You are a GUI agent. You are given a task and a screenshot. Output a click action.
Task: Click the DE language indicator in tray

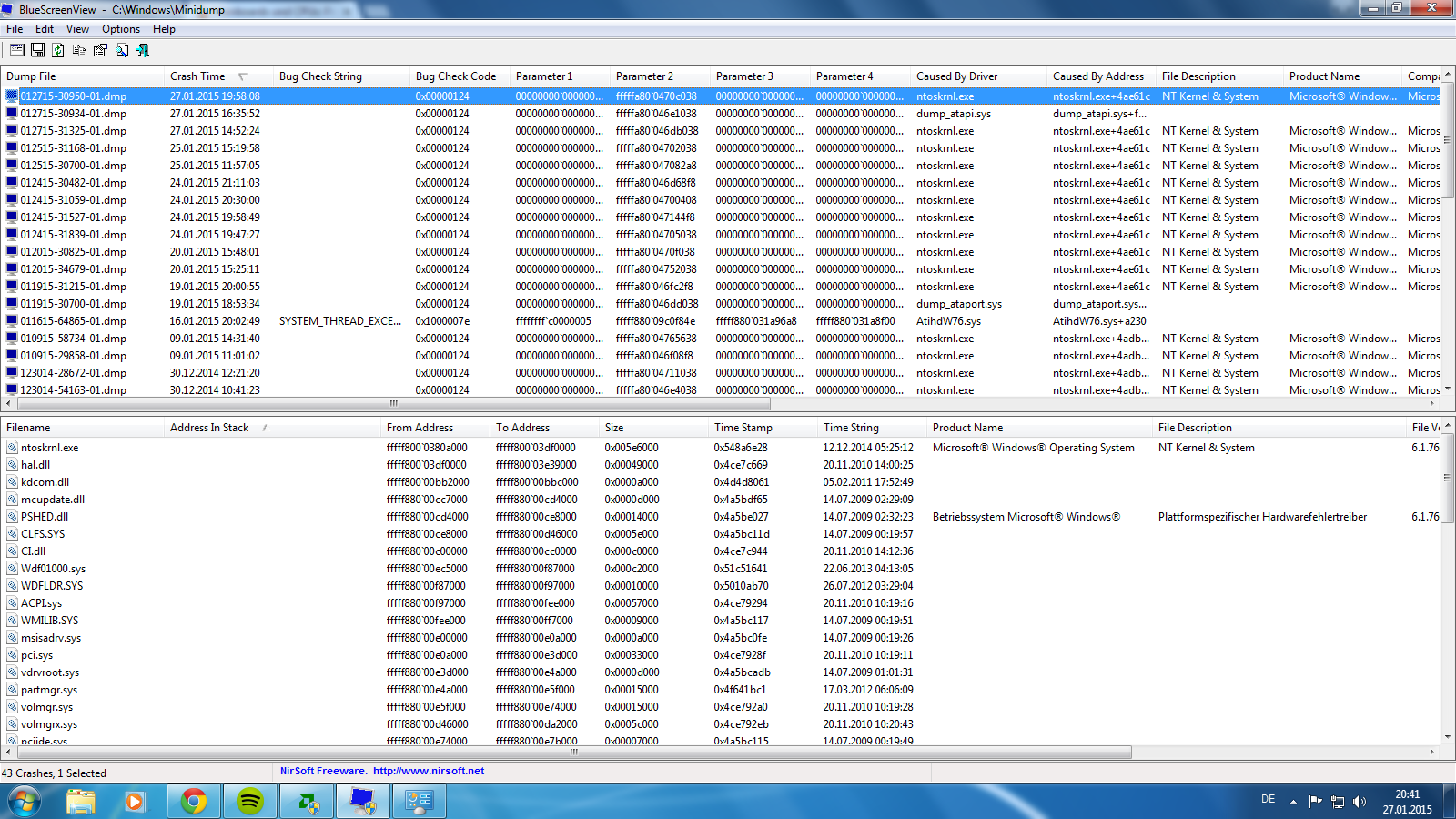pyautogui.click(x=1268, y=799)
